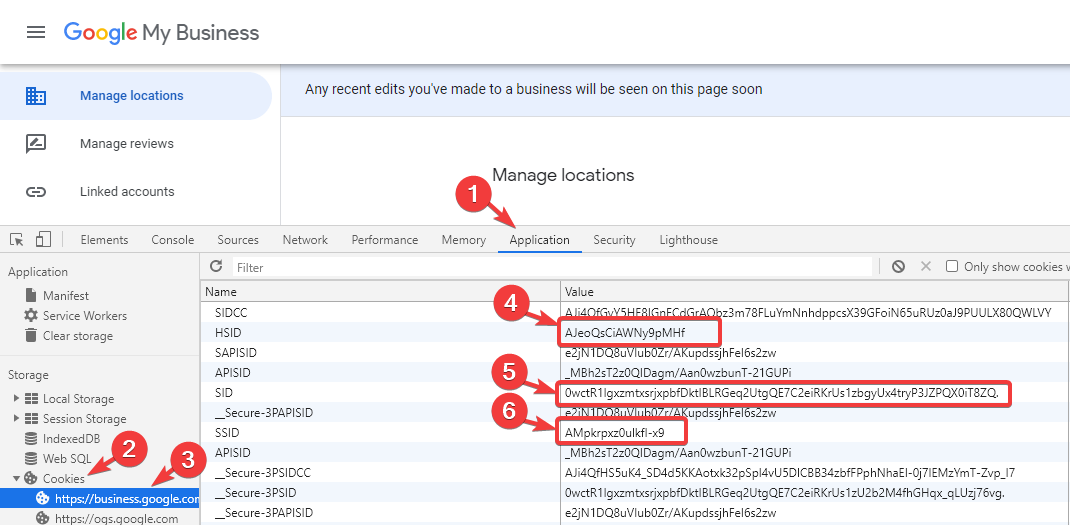Click the Manage locations building icon
The height and width of the screenshot is (525, 1070).
tap(35, 96)
